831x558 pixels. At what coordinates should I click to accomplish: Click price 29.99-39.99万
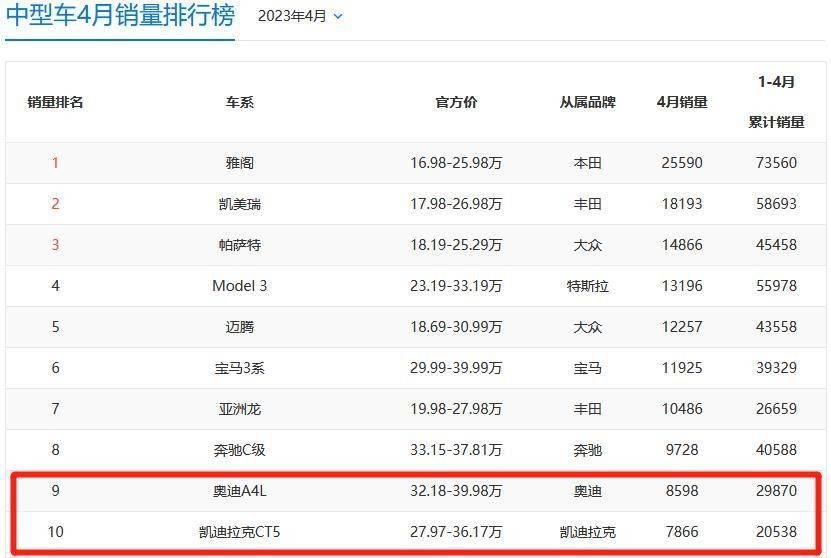click(x=456, y=368)
